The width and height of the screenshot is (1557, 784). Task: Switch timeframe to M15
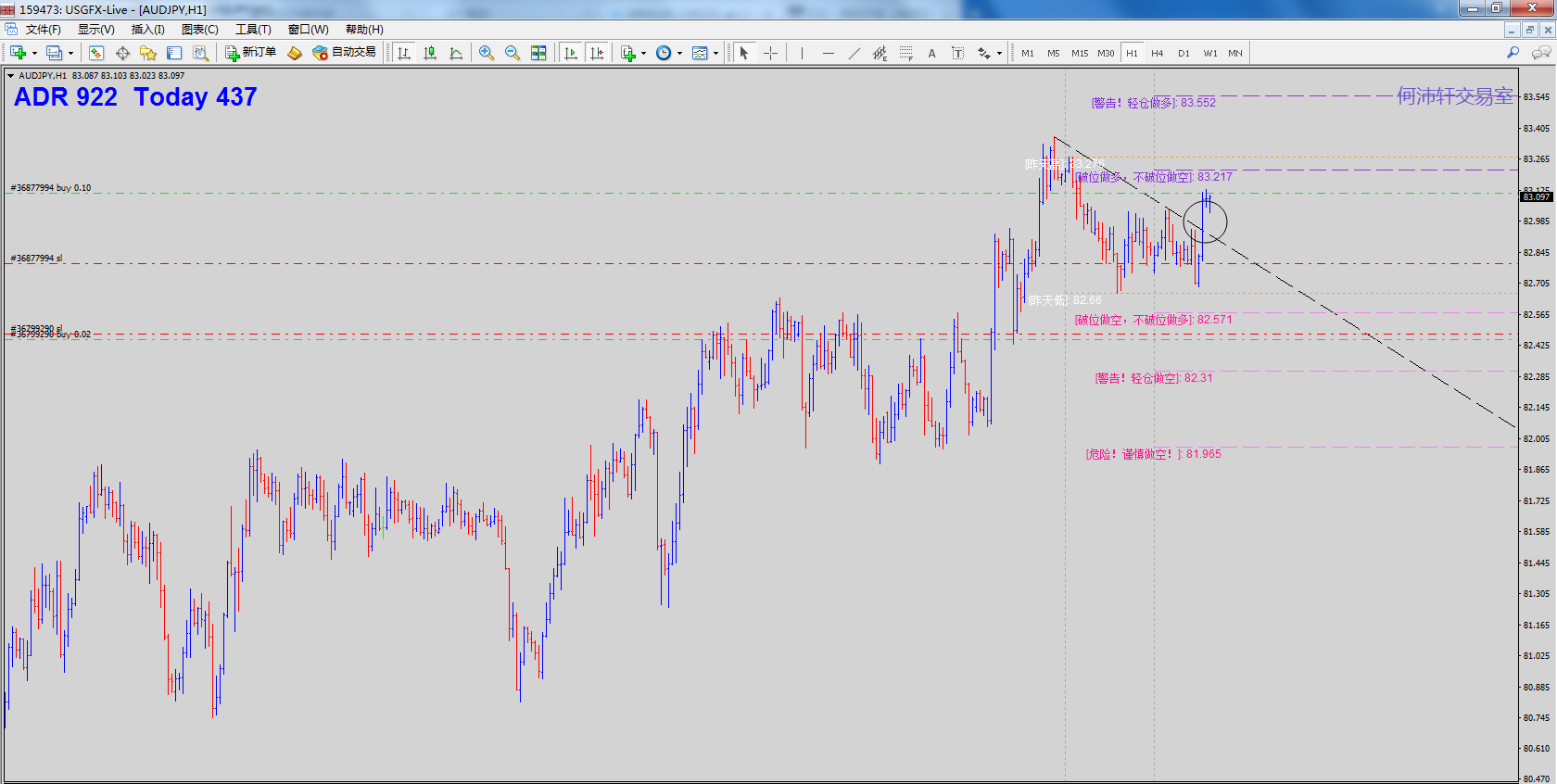1080,53
